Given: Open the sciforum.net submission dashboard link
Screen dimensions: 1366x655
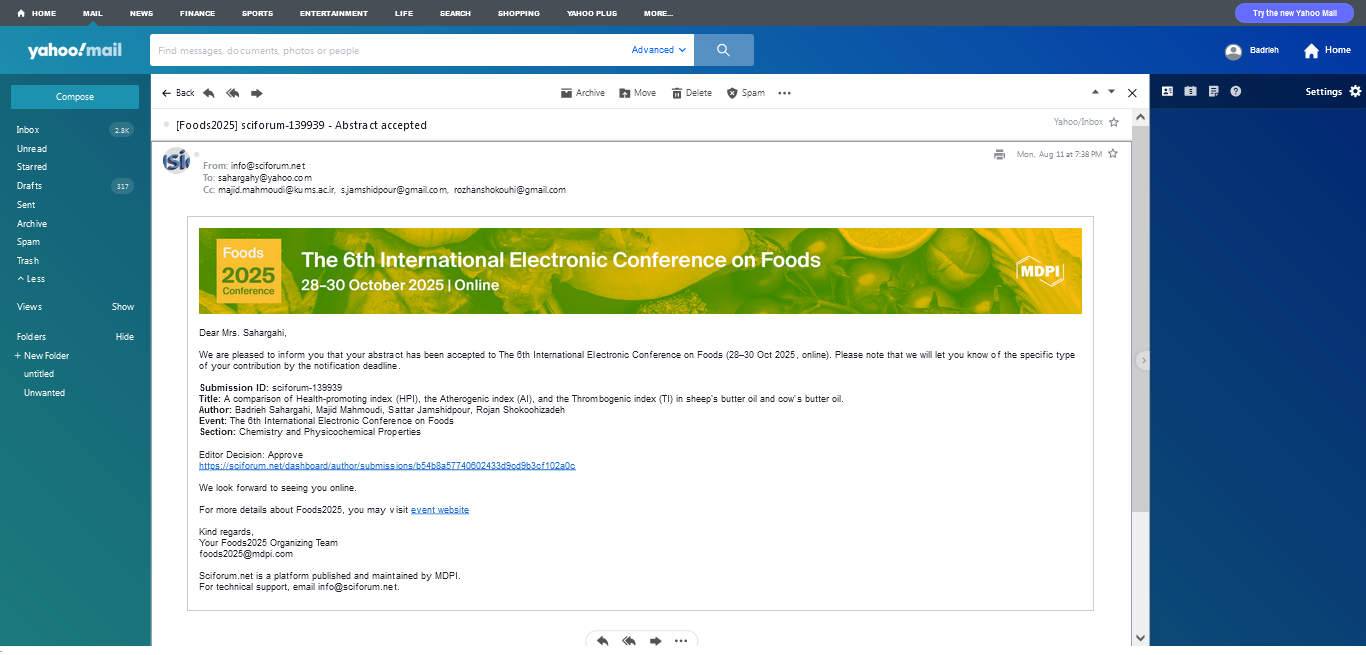Looking at the screenshot, I should pos(387,466).
